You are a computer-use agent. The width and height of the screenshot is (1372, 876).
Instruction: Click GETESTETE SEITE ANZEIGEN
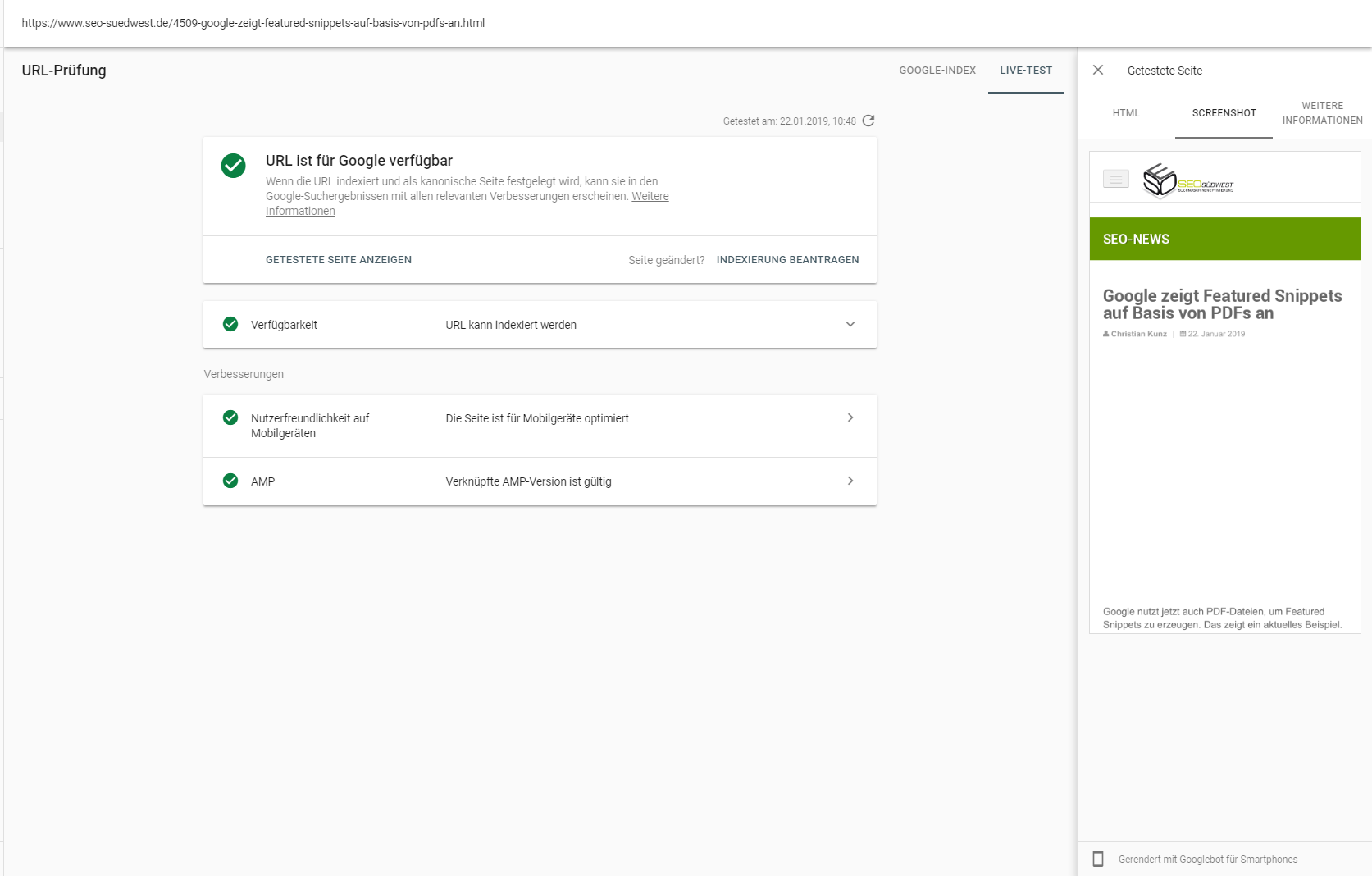[338, 259]
